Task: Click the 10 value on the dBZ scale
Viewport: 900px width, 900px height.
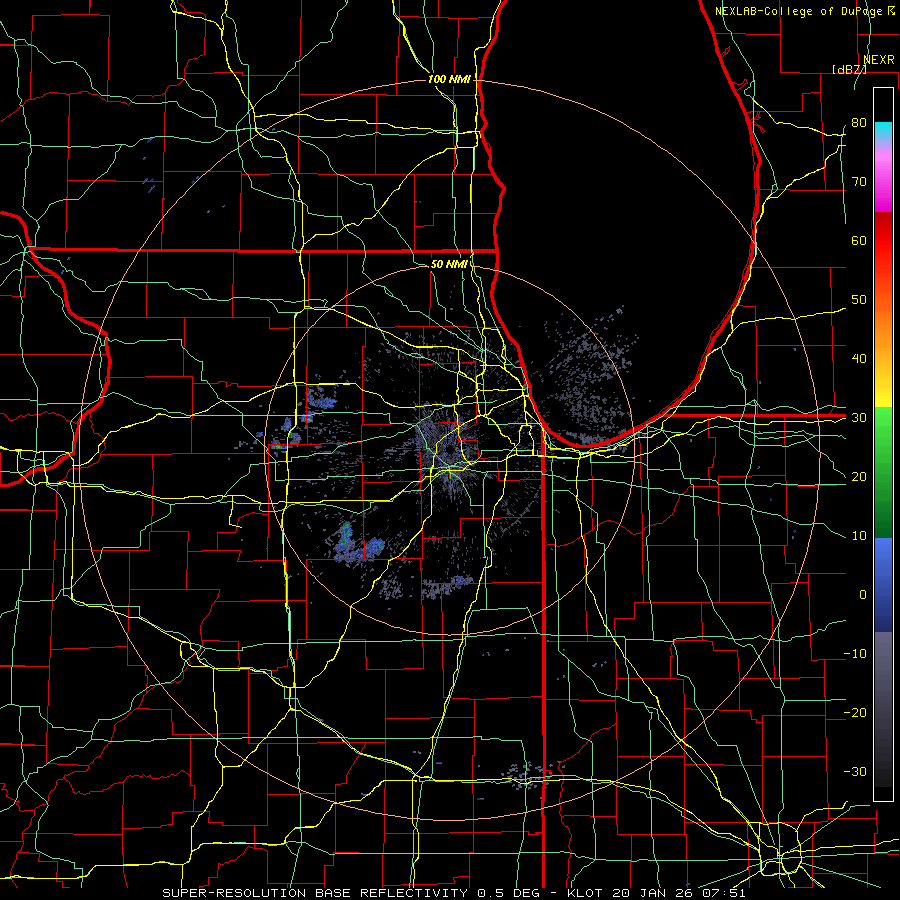Action: click(859, 536)
